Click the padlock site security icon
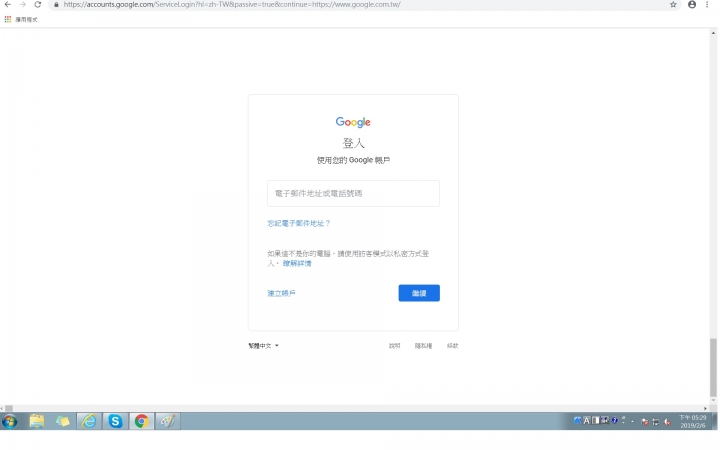This screenshot has height=450, width=720. coord(56,5)
